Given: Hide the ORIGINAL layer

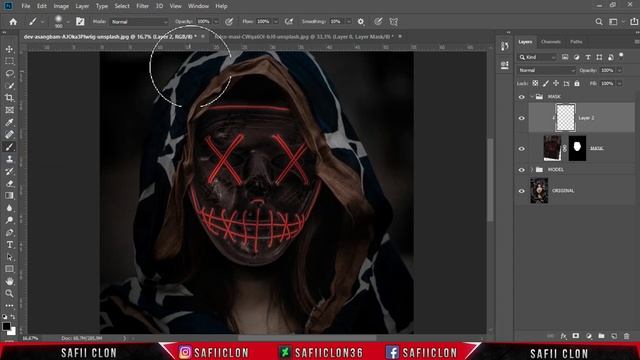Looking at the screenshot, I should point(522,191).
